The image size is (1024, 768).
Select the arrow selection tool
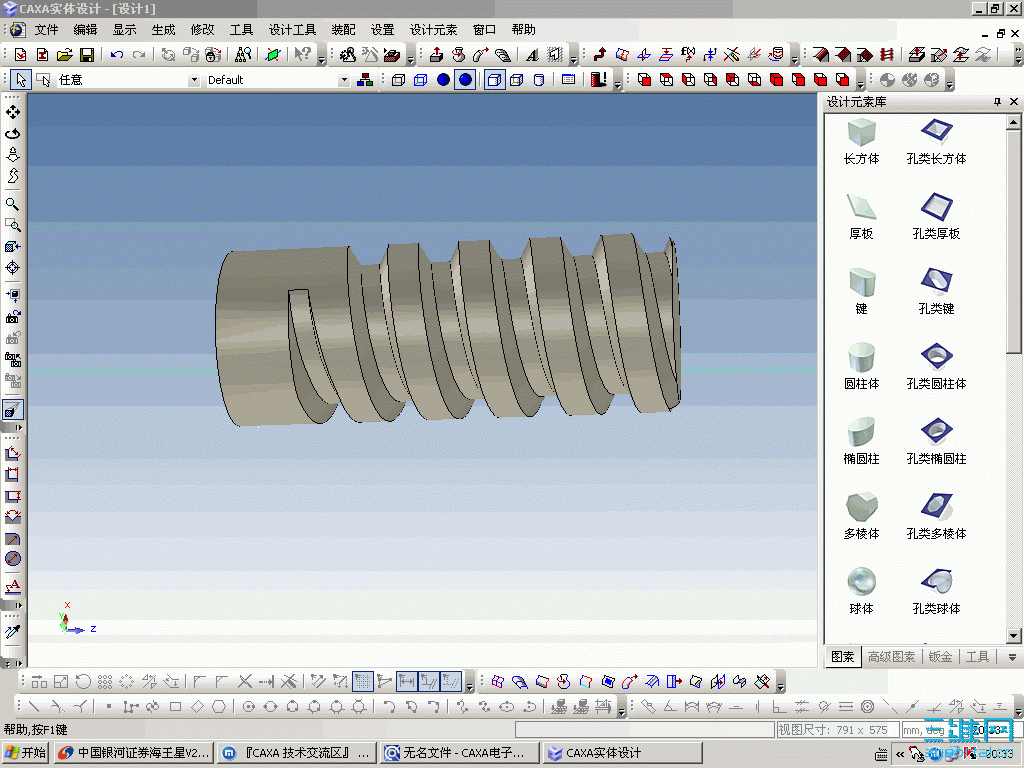click(22, 80)
